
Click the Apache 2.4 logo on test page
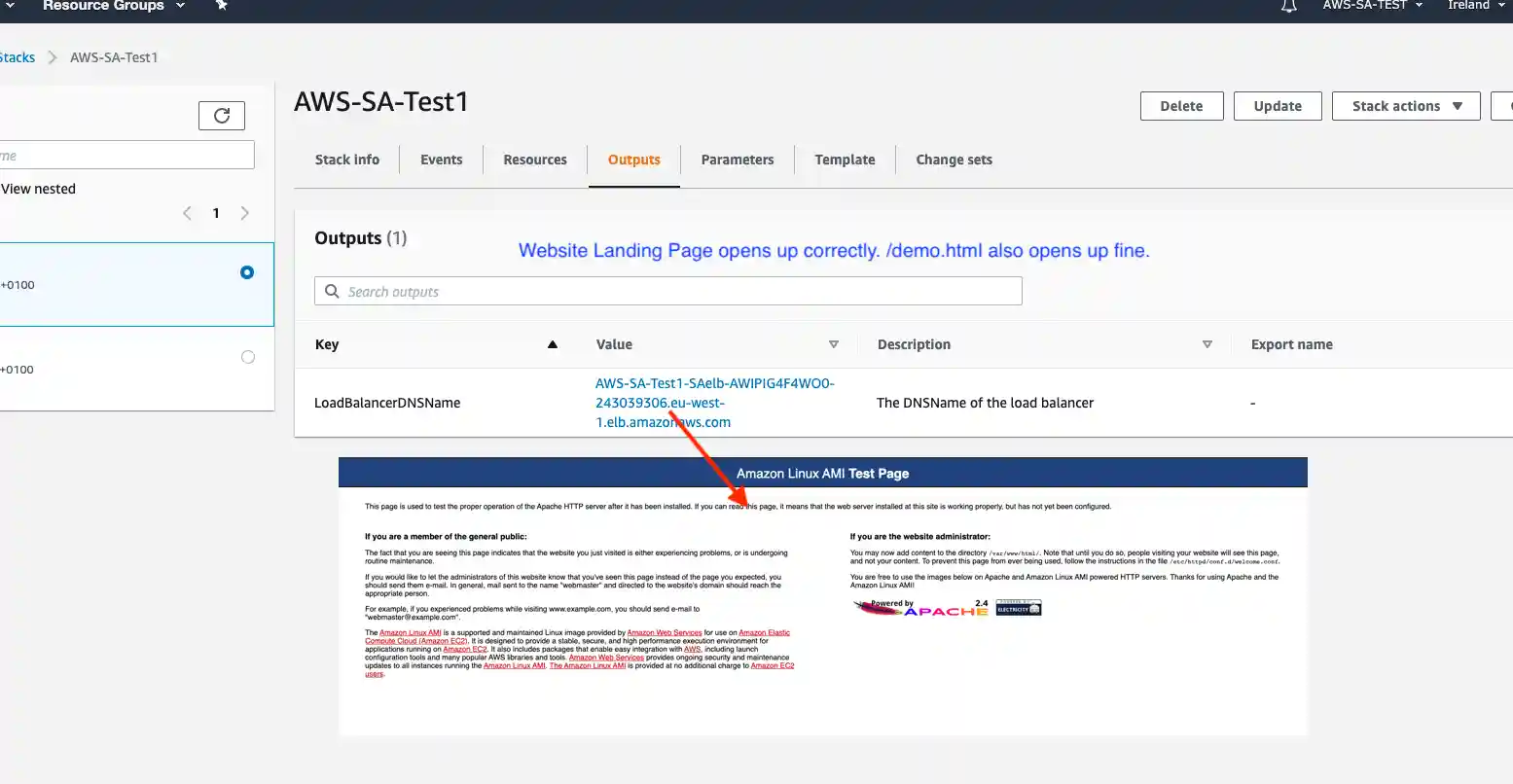point(920,608)
